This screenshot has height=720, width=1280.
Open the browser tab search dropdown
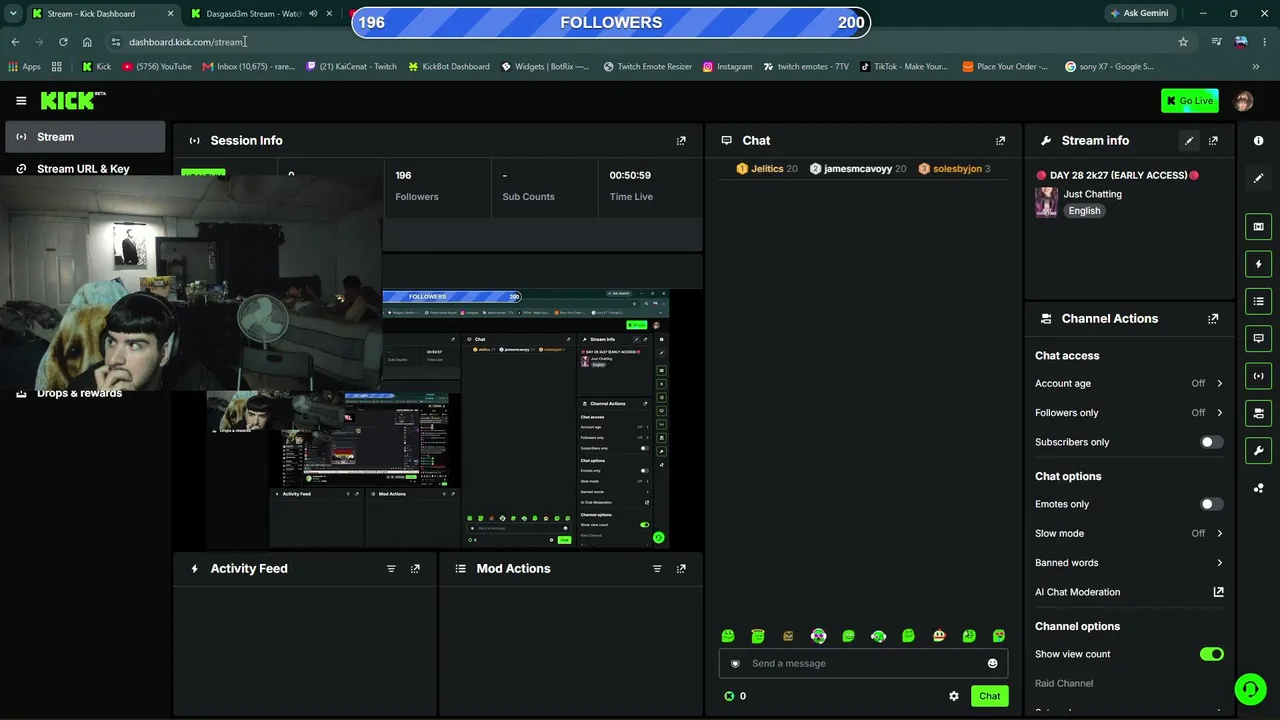[x=13, y=14]
